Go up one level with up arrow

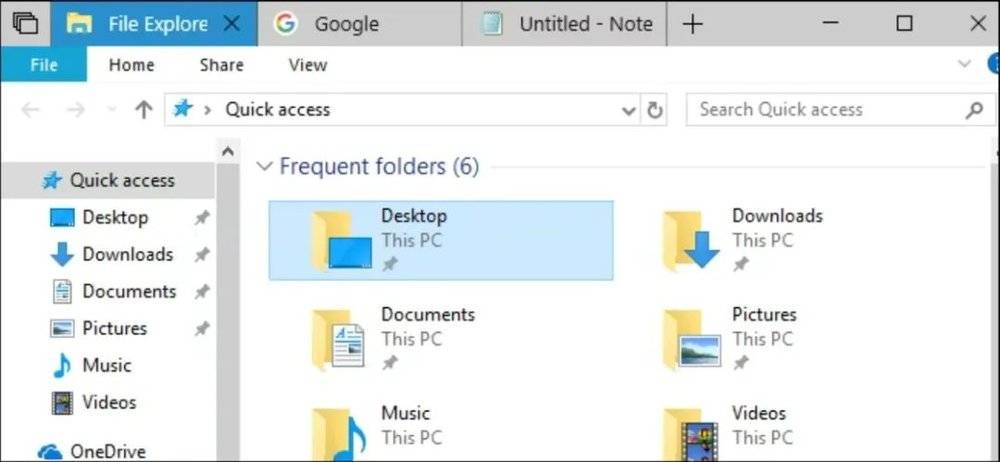144,110
